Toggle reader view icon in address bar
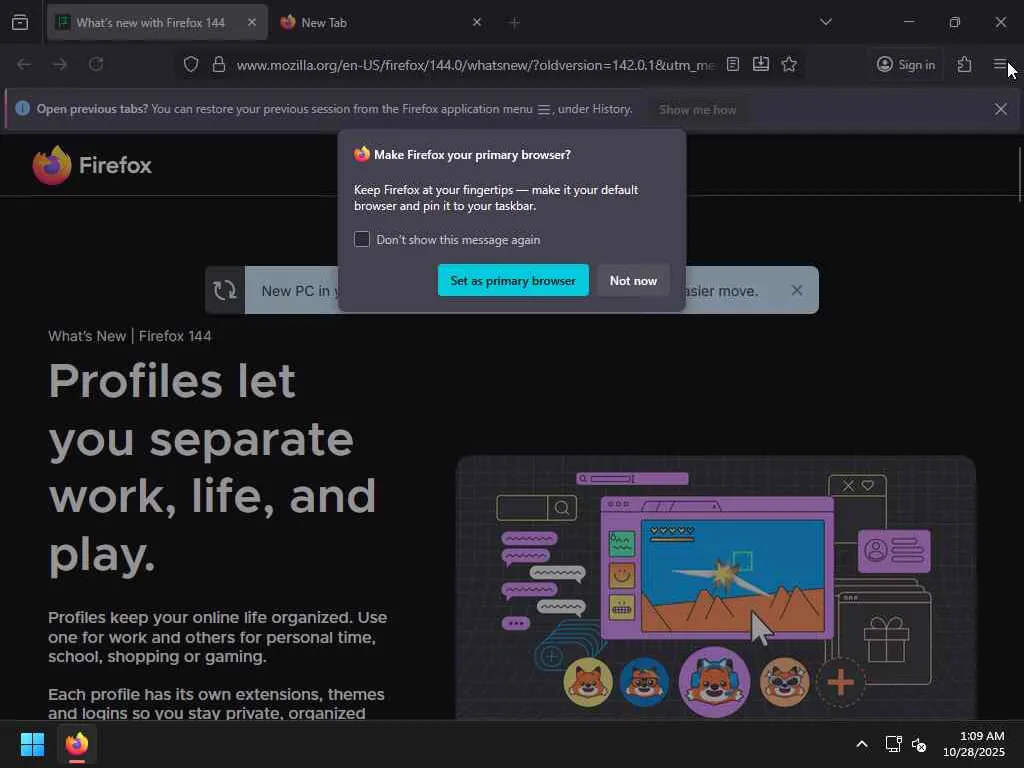Image resolution: width=1024 pixels, height=768 pixels. pos(733,64)
